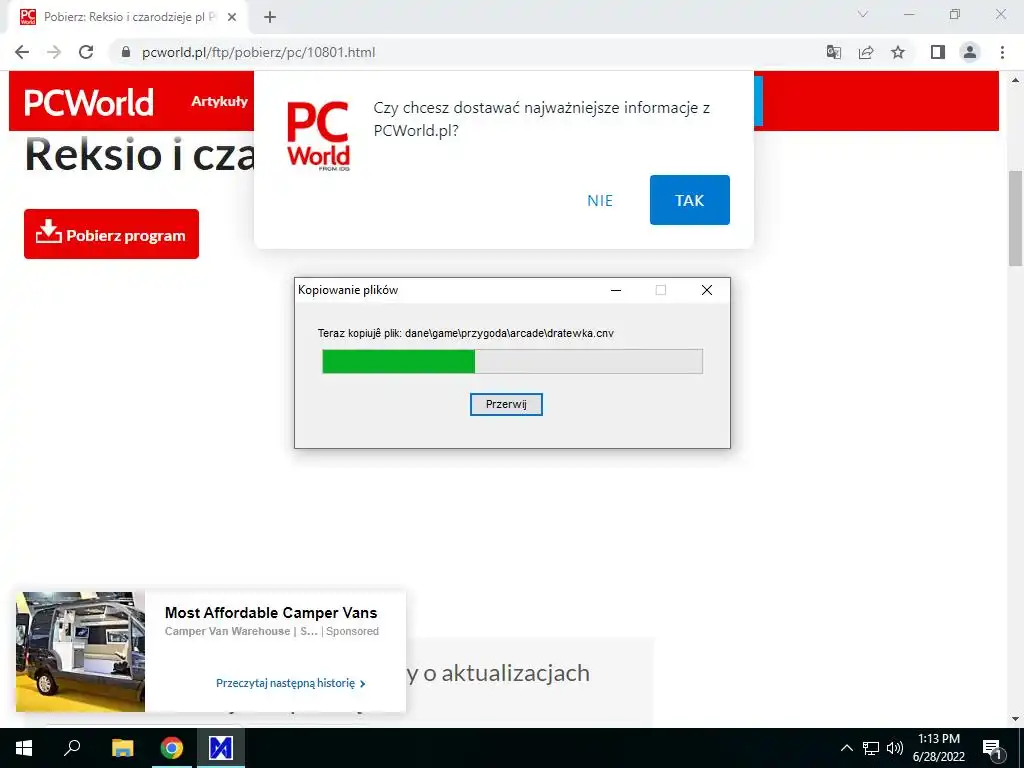The height and width of the screenshot is (768, 1024).
Task: Open a new tab with the plus icon
Action: click(270, 17)
